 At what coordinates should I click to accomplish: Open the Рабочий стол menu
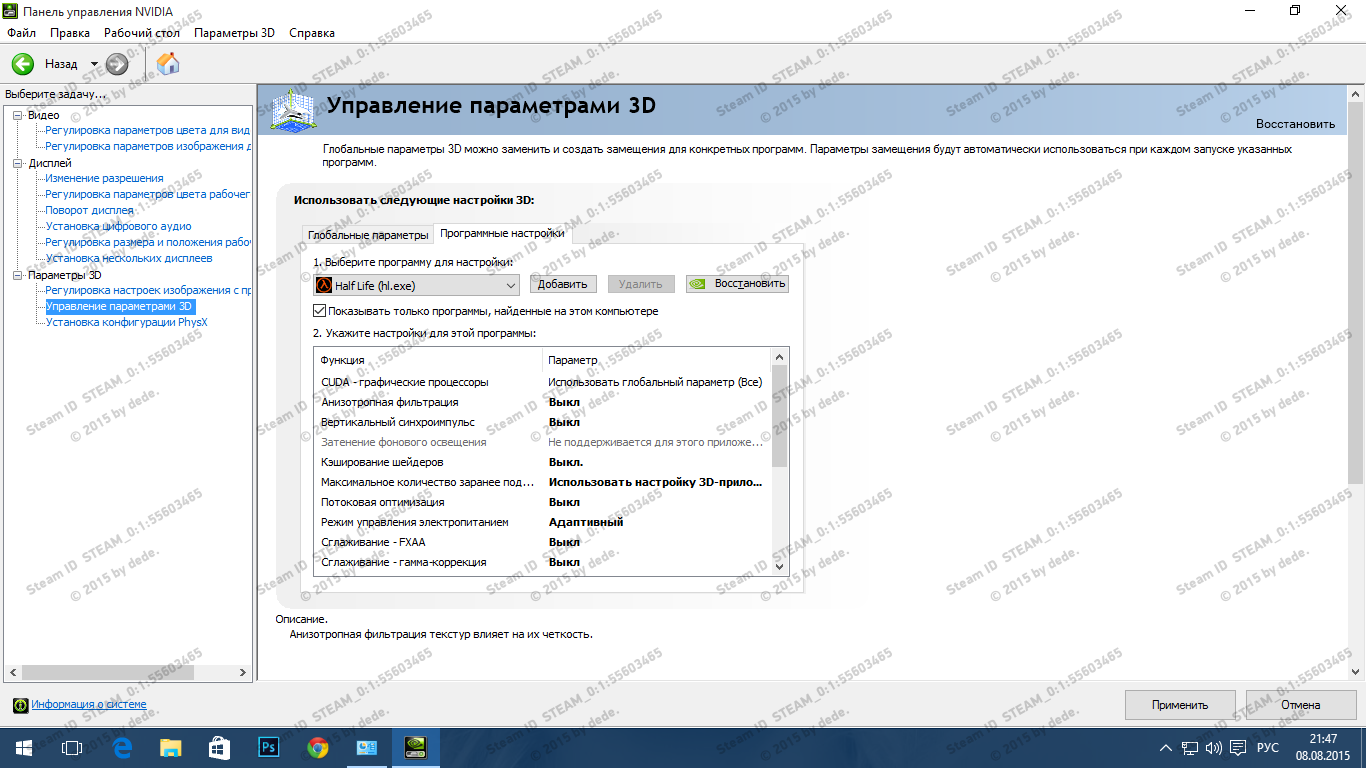142,33
